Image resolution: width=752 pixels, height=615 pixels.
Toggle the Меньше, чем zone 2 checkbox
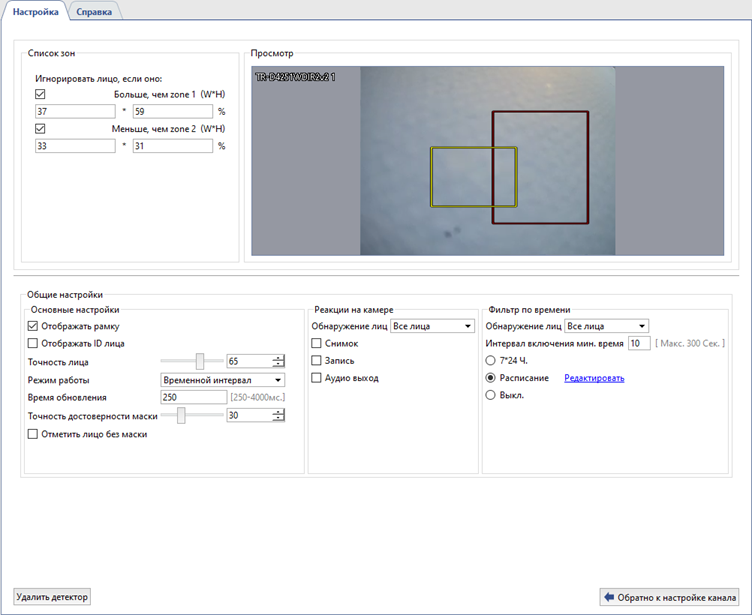(x=41, y=129)
